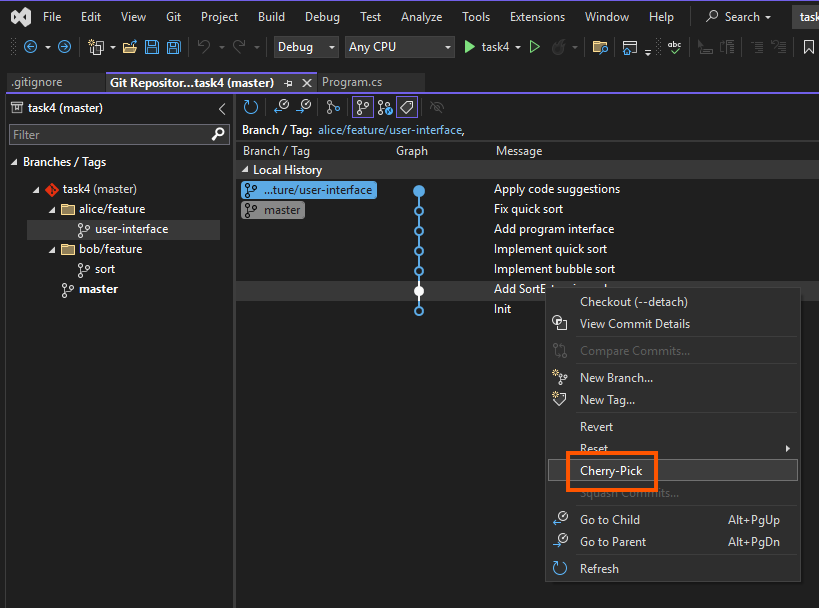Click alice/feature/user-interface branch link
The image size is (819, 608).
390,130
